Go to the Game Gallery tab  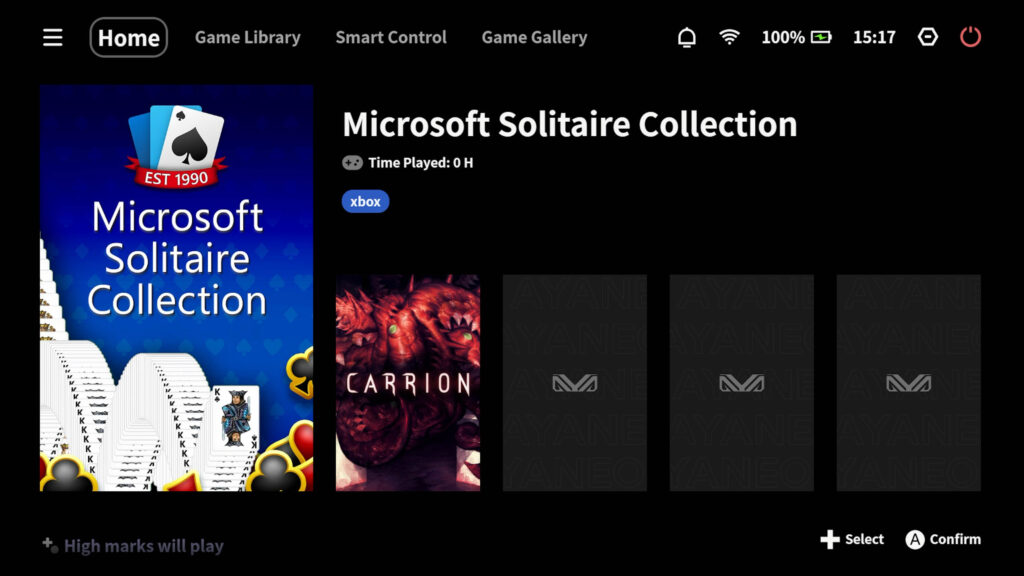534,37
